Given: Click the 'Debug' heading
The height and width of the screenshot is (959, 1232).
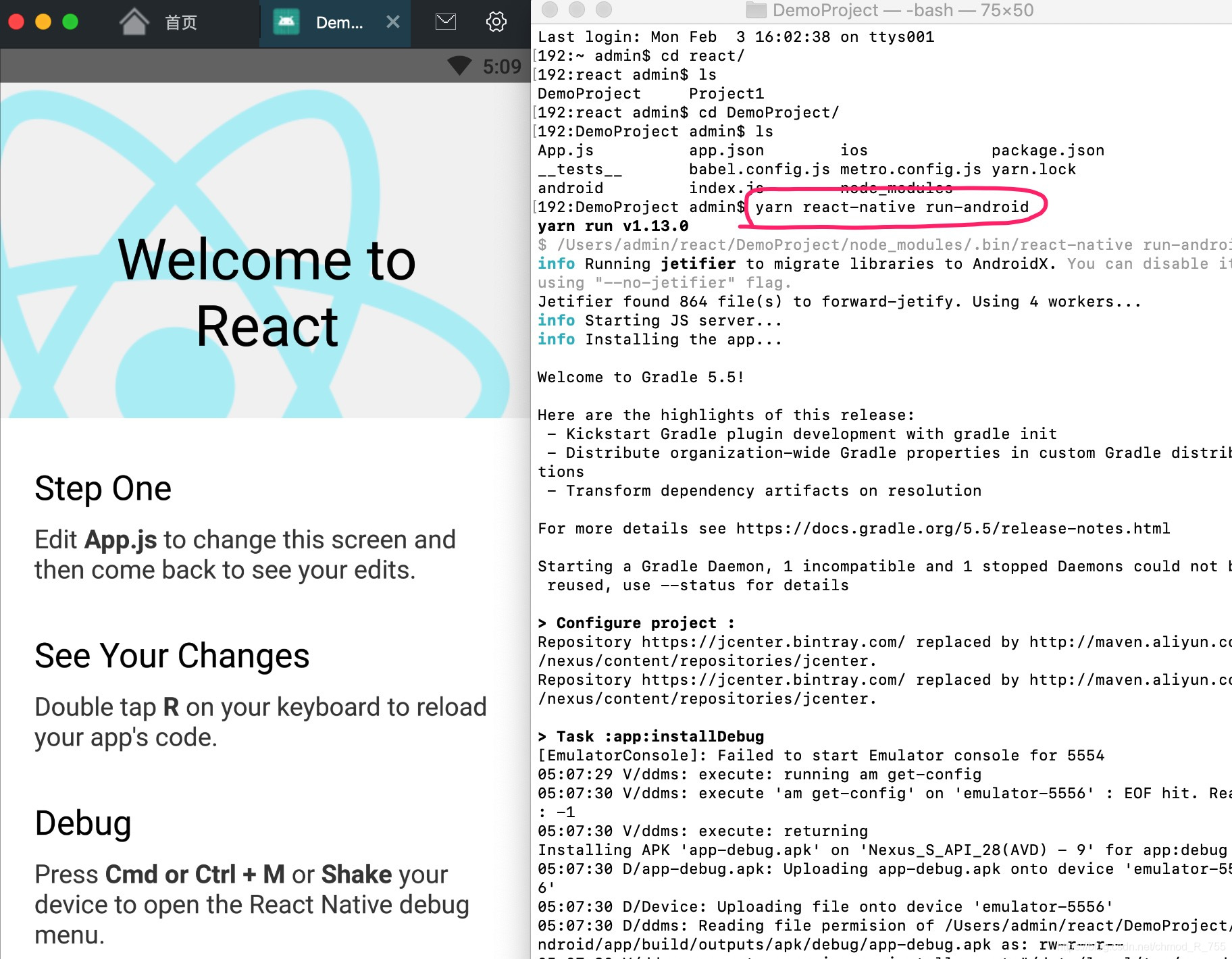Looking at the screenshot, I should [x=83, y=823].
